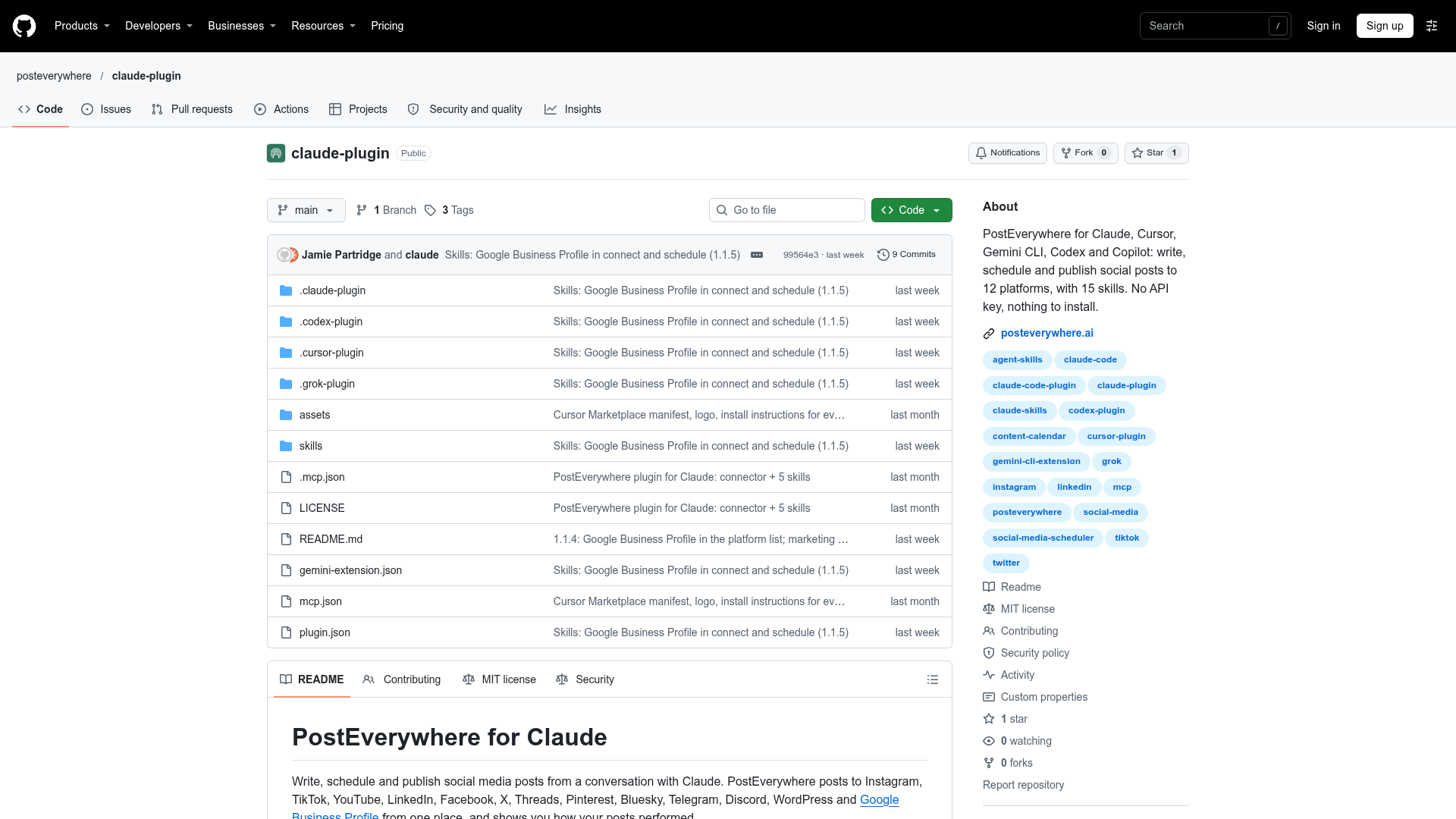Open the .grok-plugin folder
This screenshot has width=1456, height=819.
pyautogui.click(x=327, y=384)
